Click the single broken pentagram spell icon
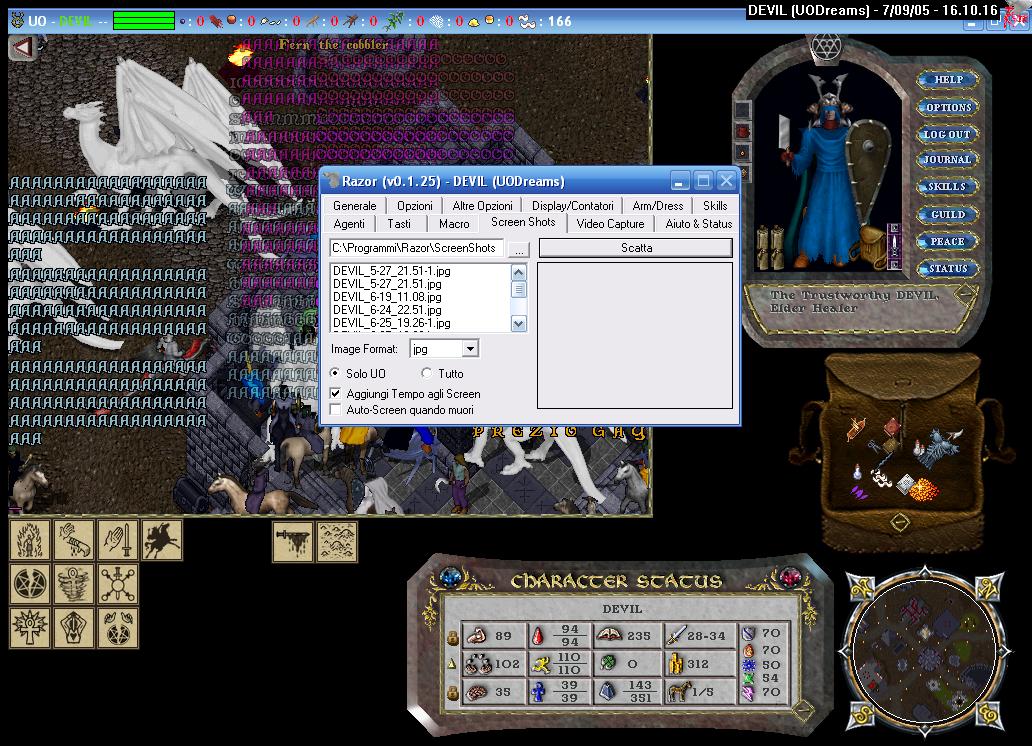 pos(30,583)
